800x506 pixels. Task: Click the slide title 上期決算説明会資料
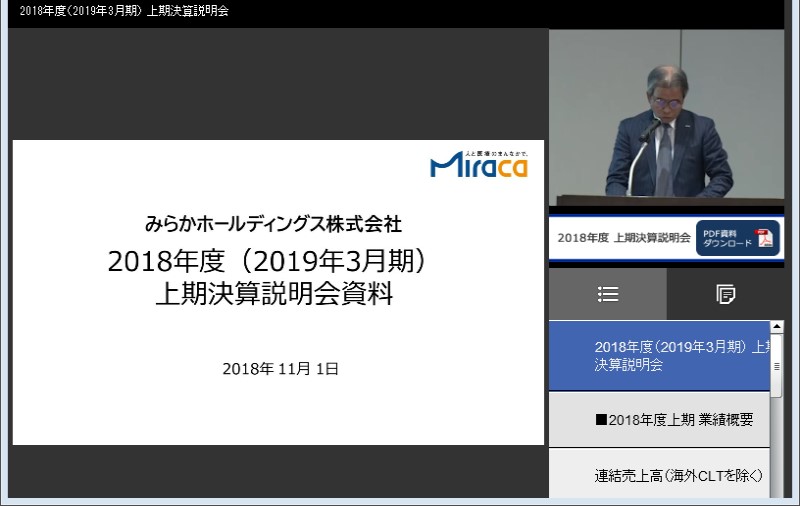[274, 293]
